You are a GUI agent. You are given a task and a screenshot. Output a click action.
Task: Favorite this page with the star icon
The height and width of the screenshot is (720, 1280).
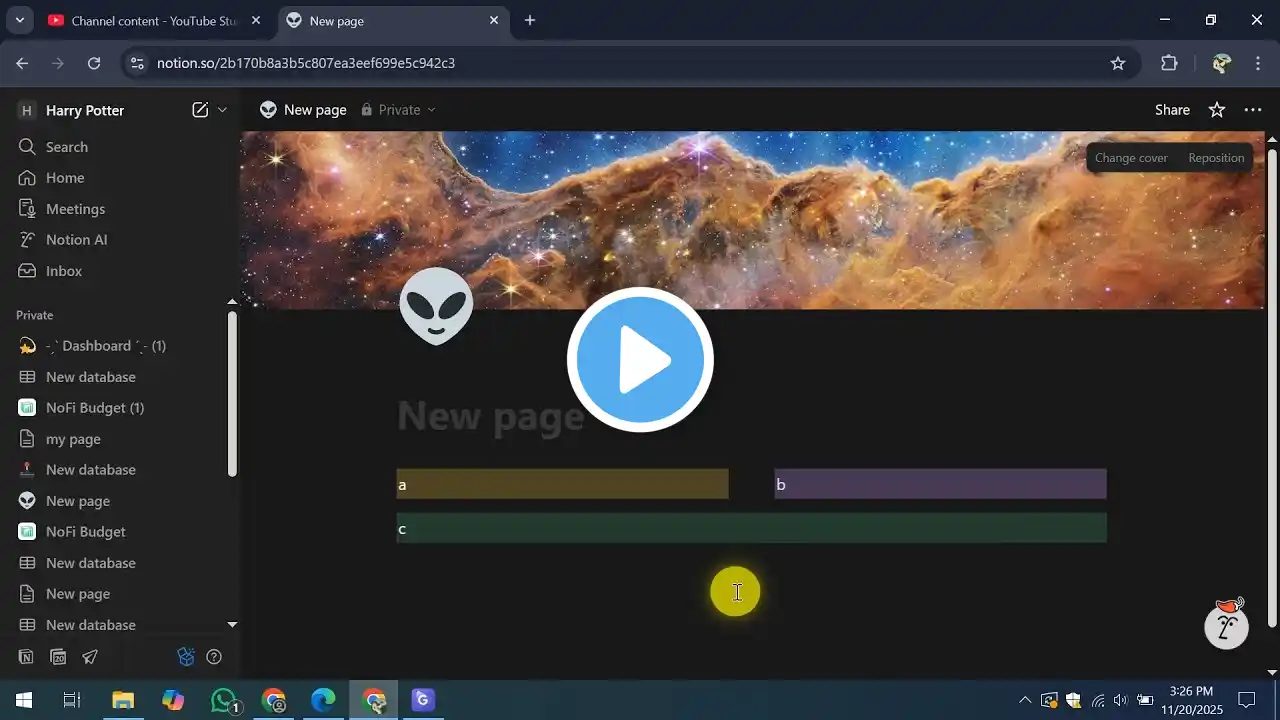1217,110
